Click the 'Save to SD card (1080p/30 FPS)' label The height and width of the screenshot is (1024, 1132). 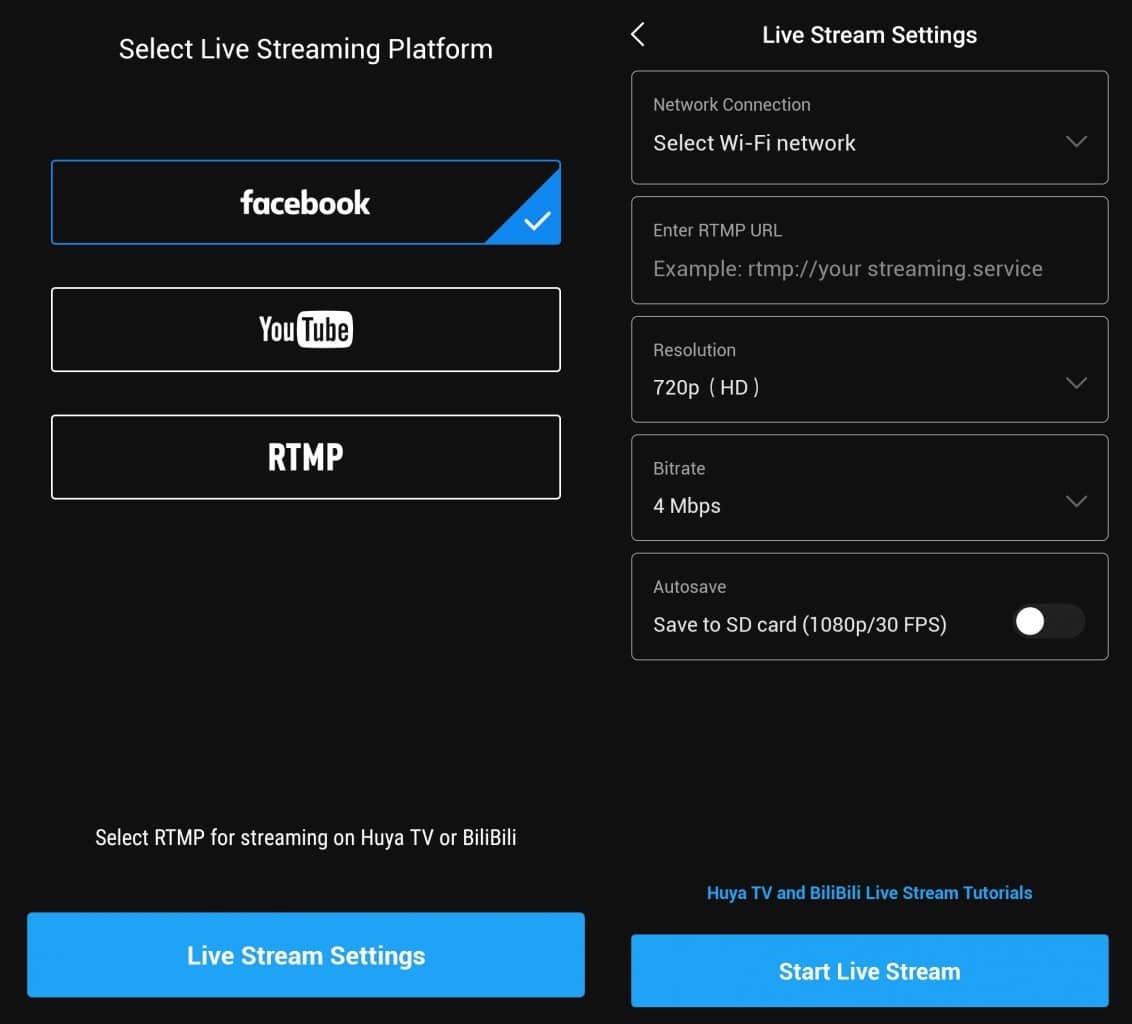click(800, 624)
